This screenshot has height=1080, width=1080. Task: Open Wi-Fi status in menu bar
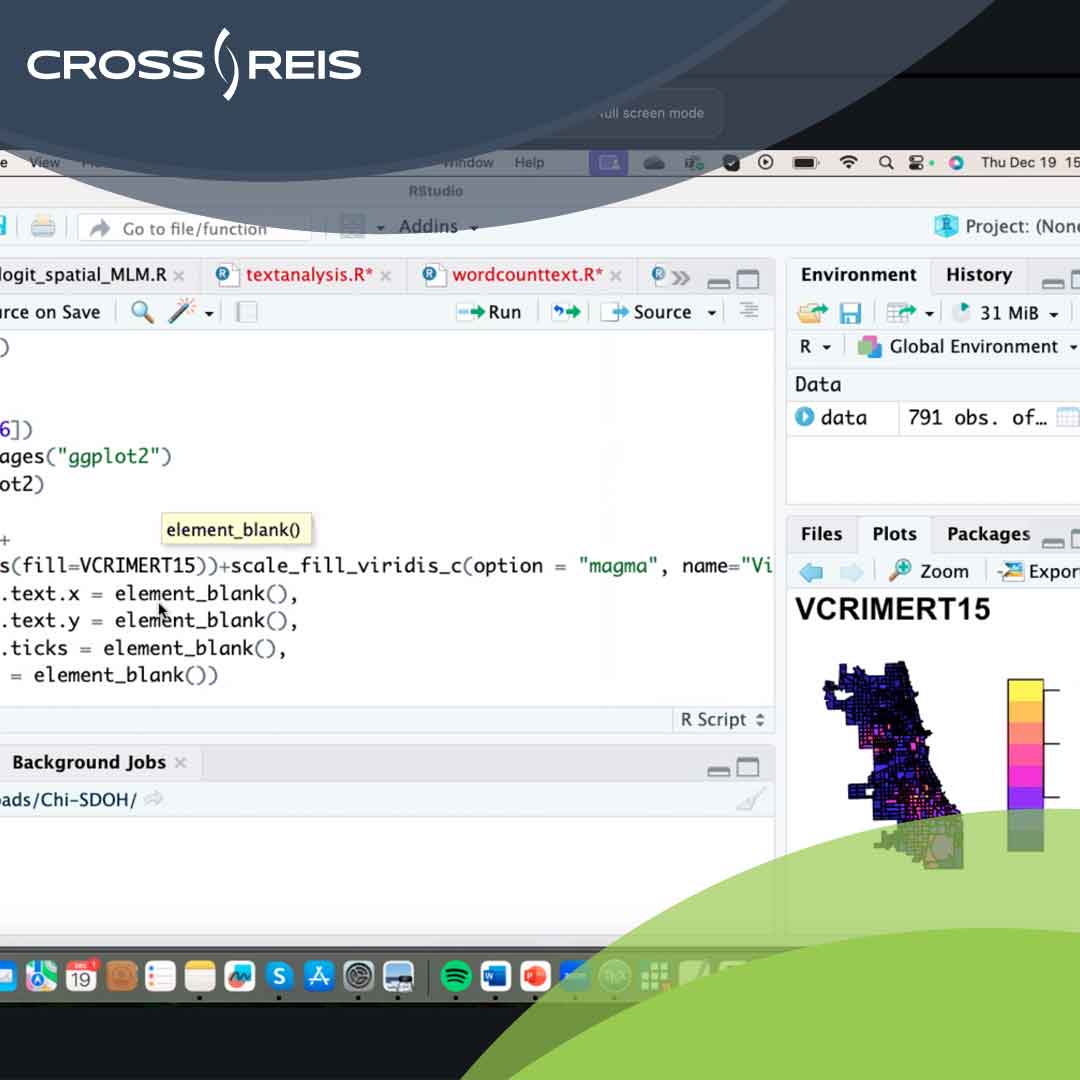(x=848, y=162)
